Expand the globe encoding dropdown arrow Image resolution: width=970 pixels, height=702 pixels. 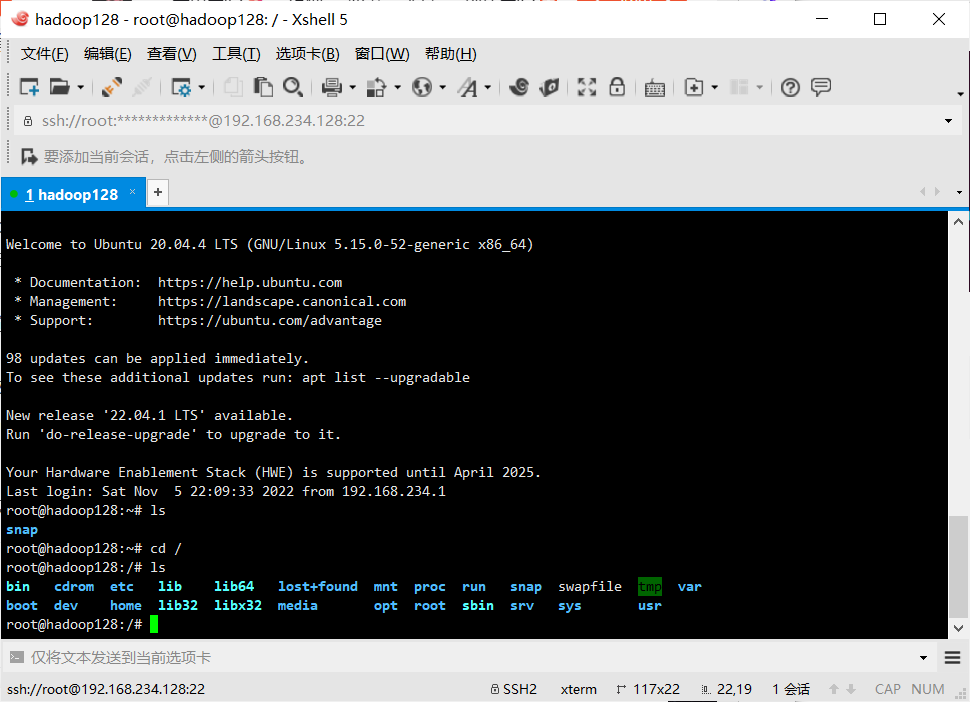point(443,88)
